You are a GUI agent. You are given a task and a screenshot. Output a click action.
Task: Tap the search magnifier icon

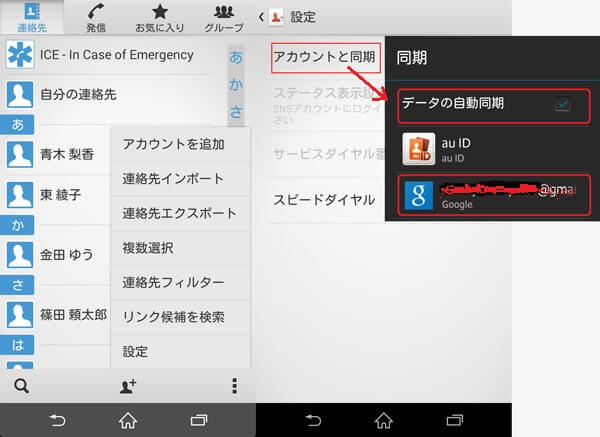click(21, 386)
